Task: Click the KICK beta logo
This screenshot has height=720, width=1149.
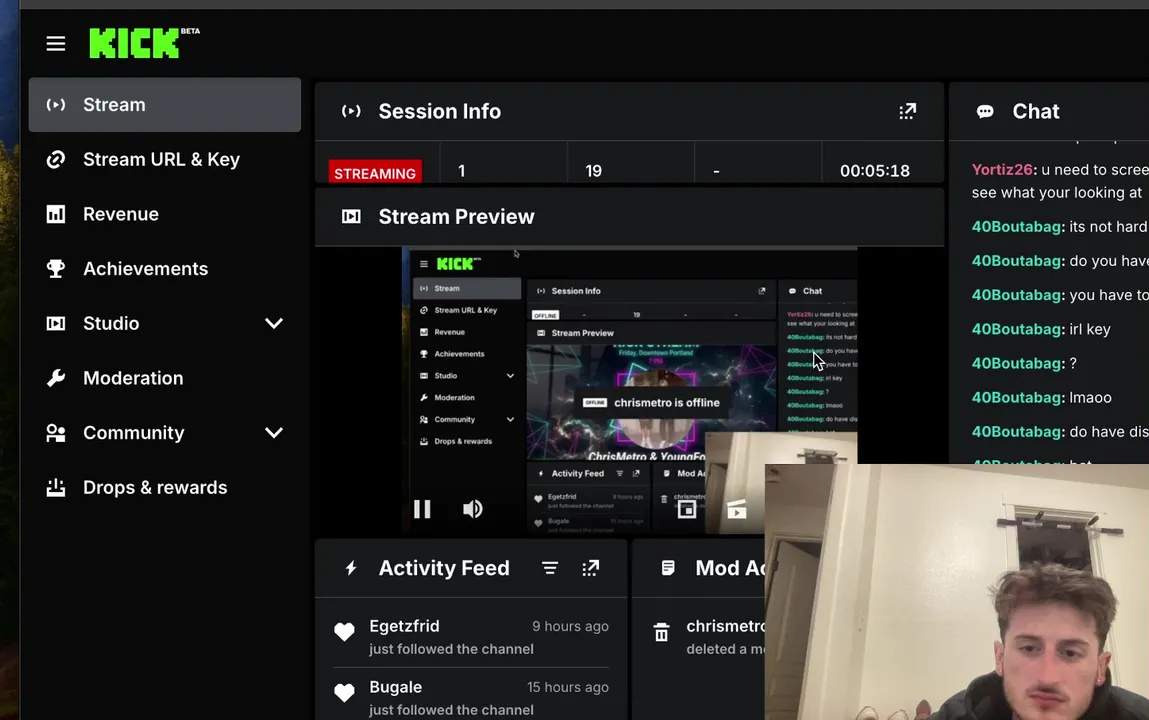Action: coord(144,42)
